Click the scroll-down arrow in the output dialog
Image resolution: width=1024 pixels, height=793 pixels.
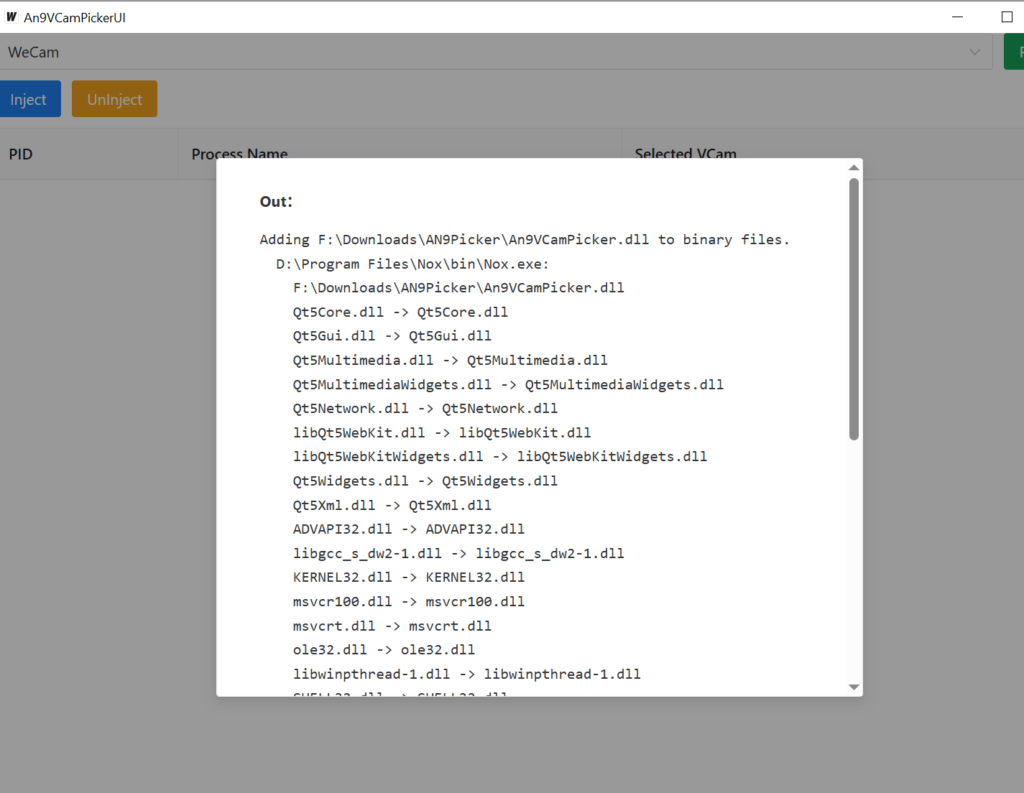point(853,686)
